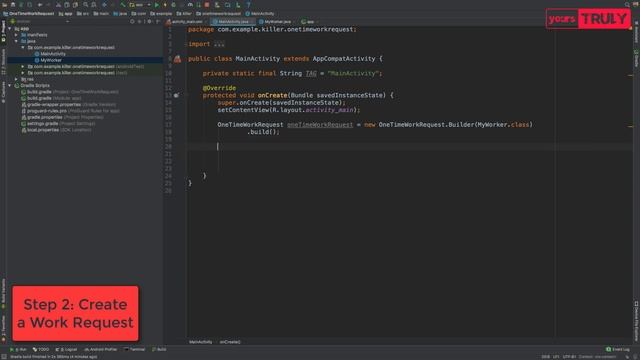Switch to MainActivity.java editor tab
The image size is (640, 360).
233,22
